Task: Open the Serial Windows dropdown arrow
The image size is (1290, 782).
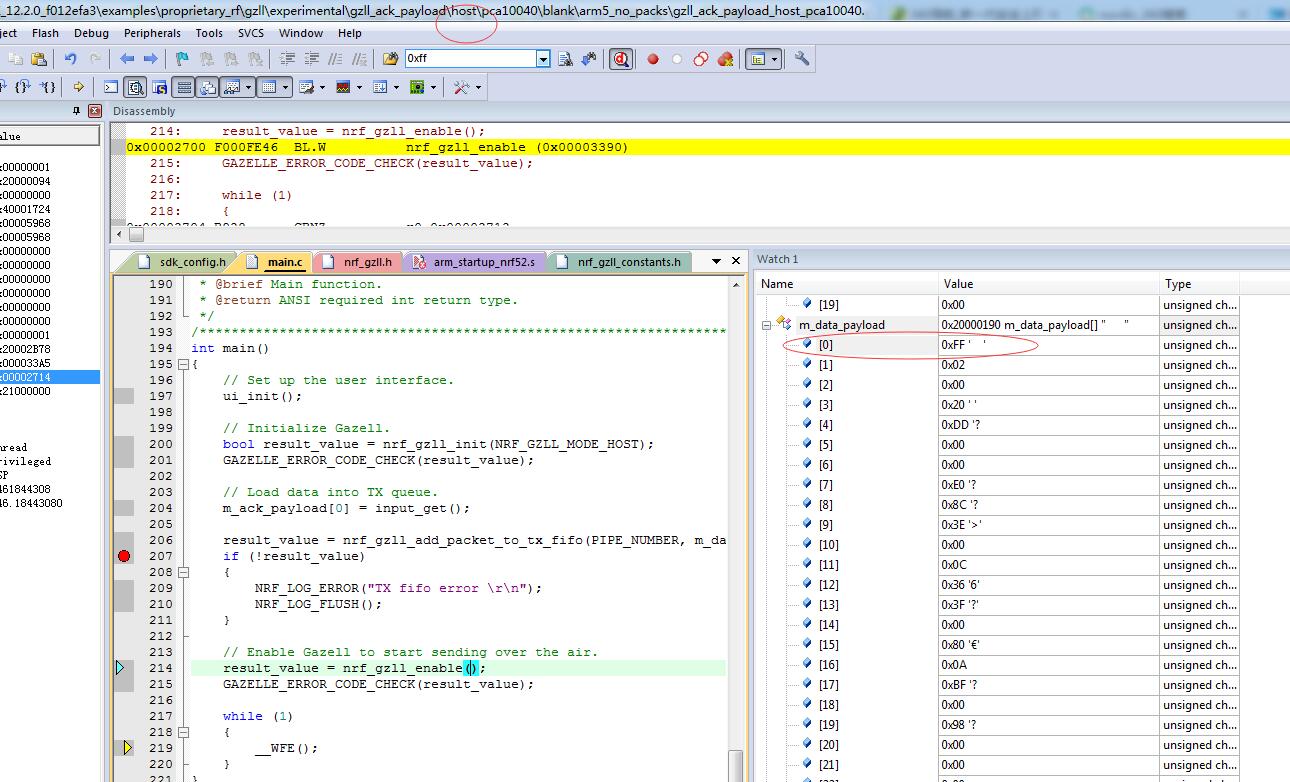Action: [x=322, y=87]
